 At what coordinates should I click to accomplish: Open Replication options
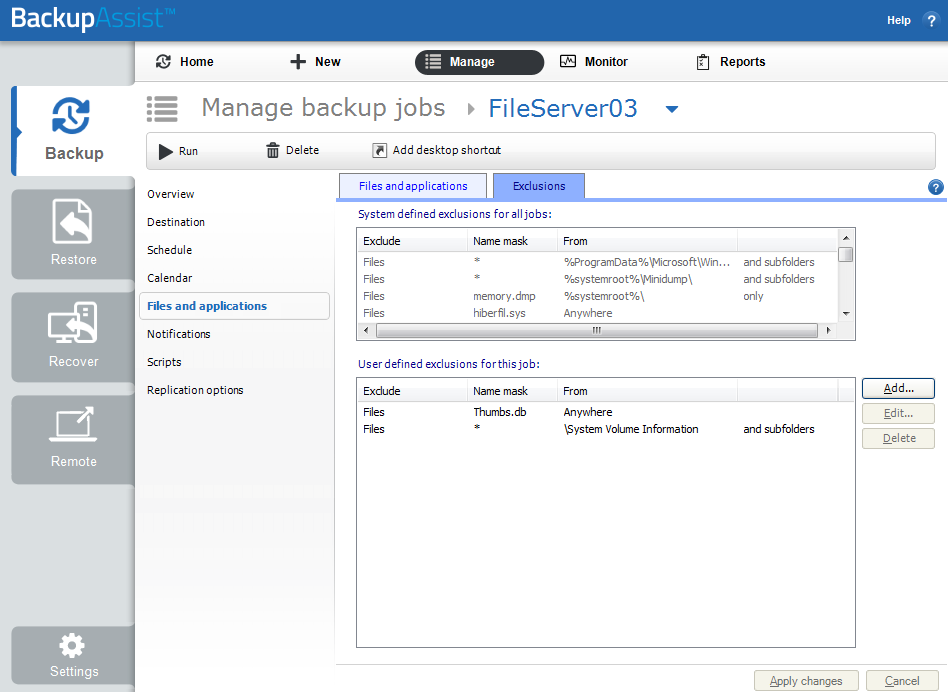coord(195,390)
